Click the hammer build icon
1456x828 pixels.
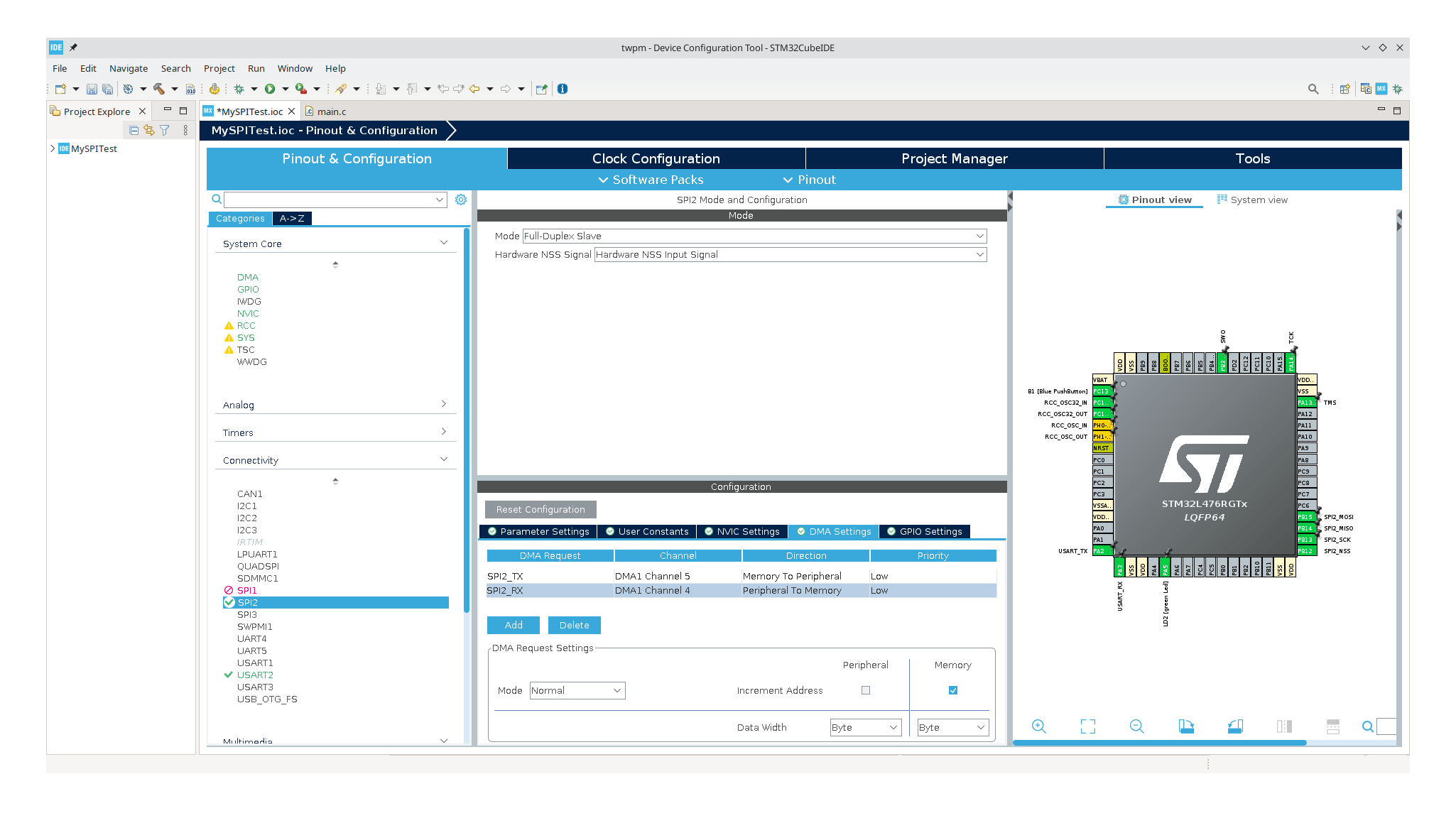[158, 89]
